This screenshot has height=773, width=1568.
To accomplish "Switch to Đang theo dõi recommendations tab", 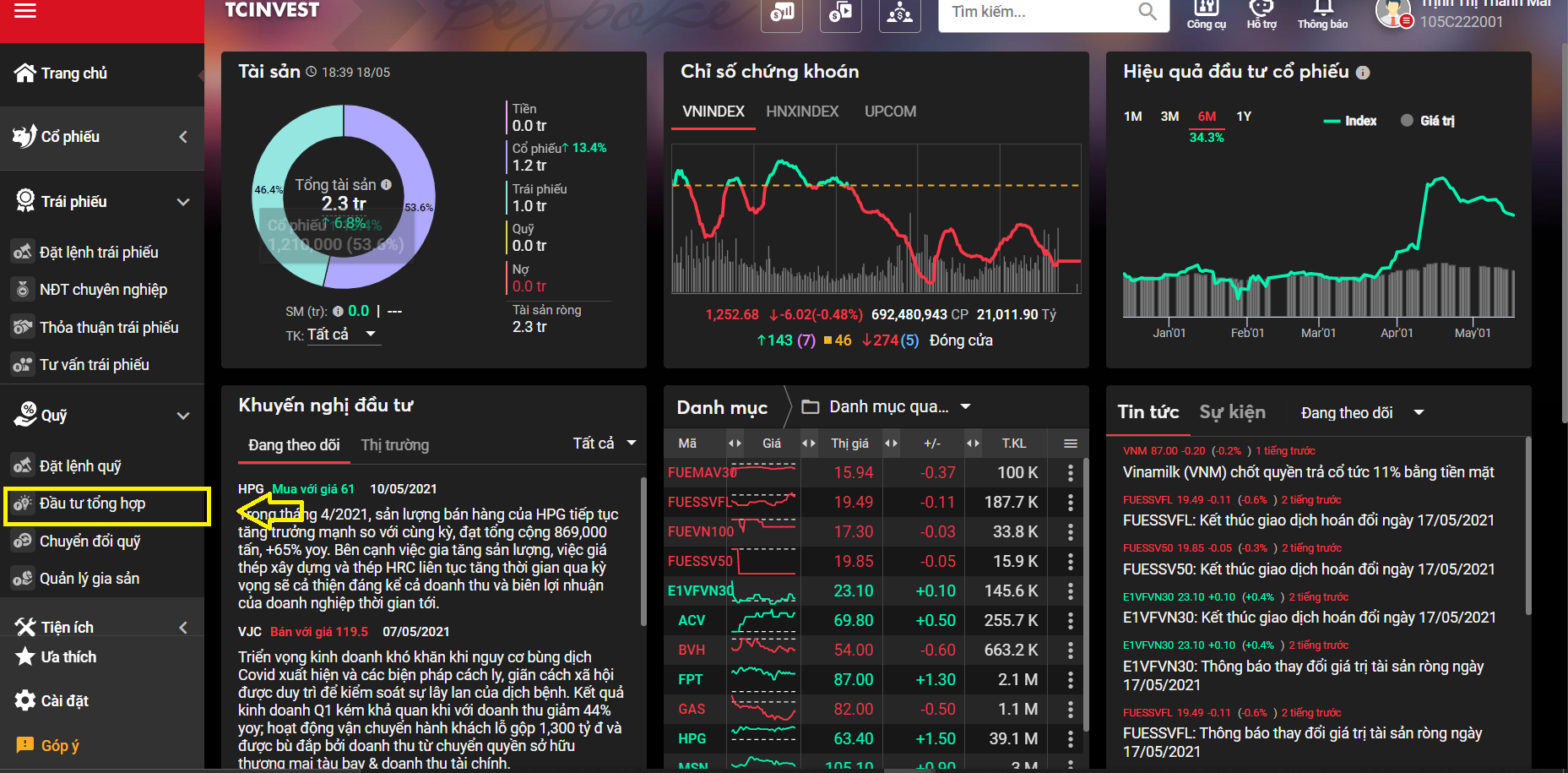I will [294, 445].
